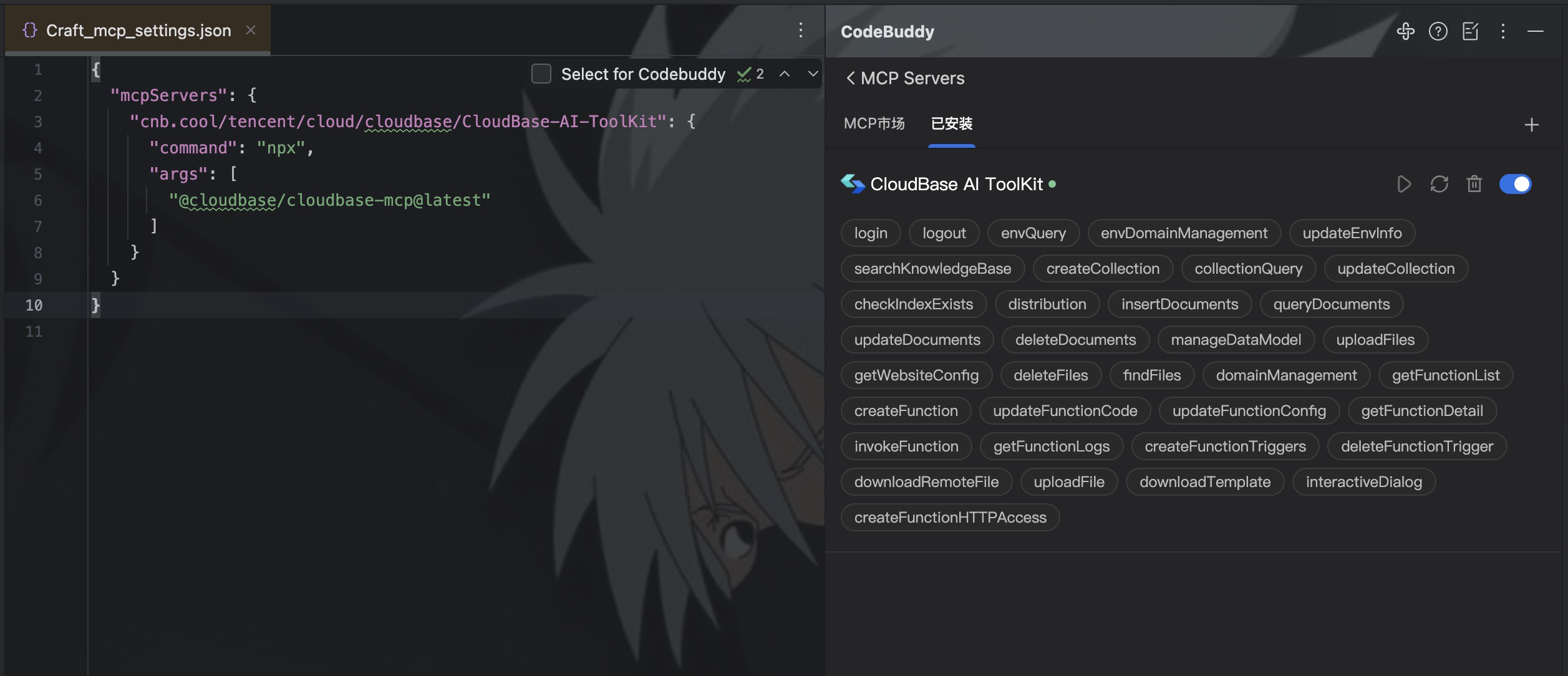Click the uploadFile tool tag

(x=1069, y=482)
